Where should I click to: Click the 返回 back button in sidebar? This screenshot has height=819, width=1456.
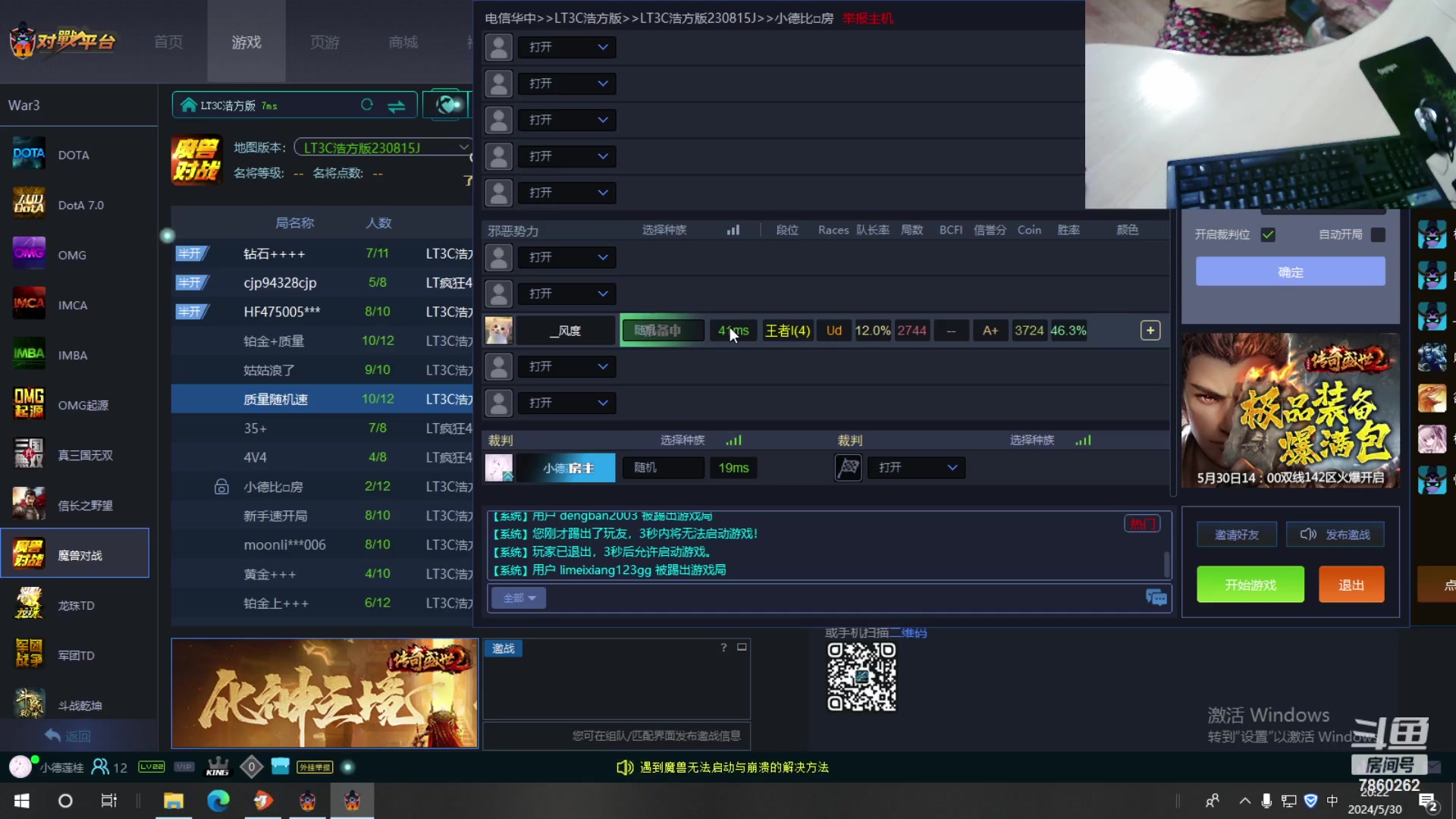[67, 736]
